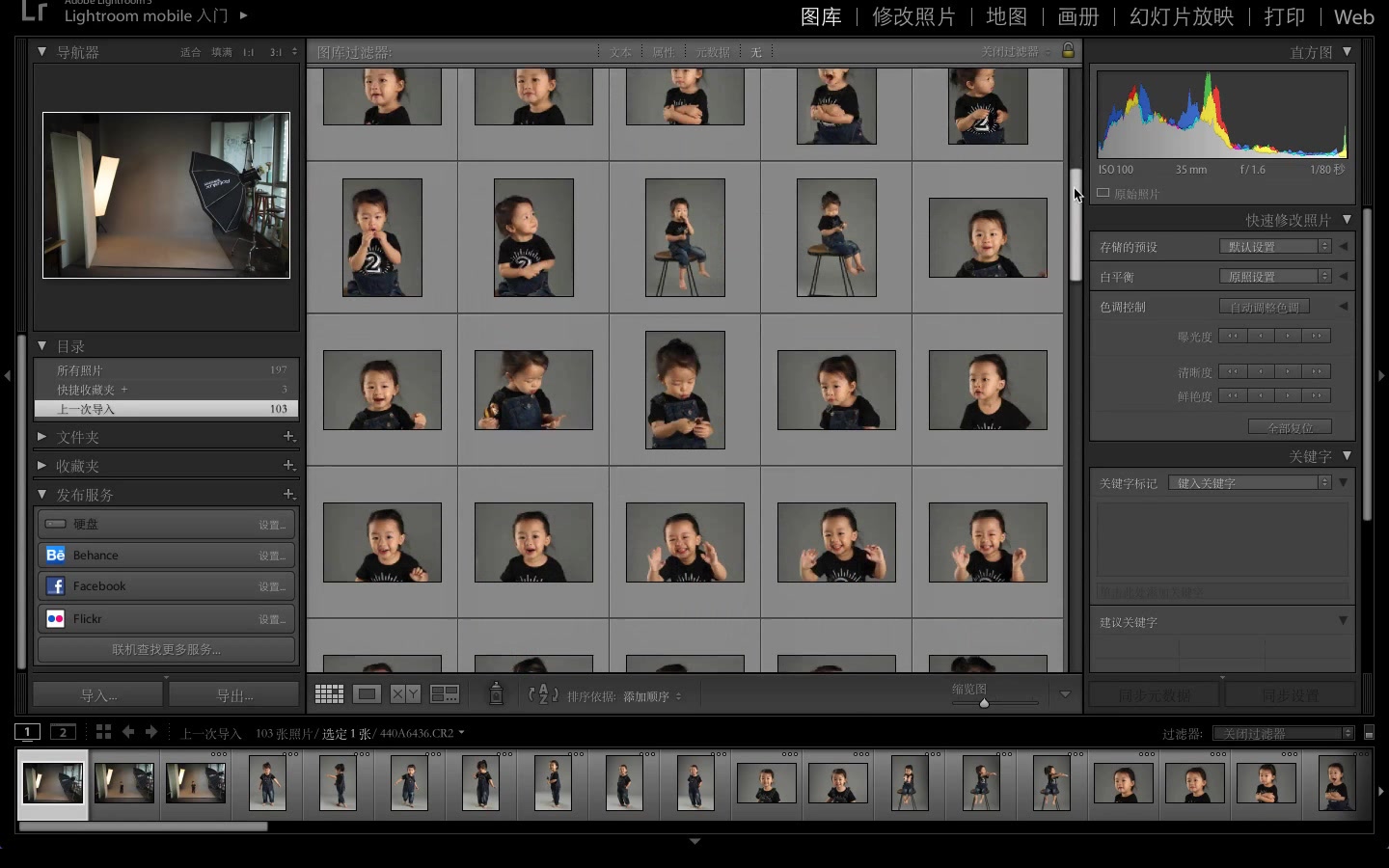
Task: Click the Flickr service icon
Action: [56, 618]
